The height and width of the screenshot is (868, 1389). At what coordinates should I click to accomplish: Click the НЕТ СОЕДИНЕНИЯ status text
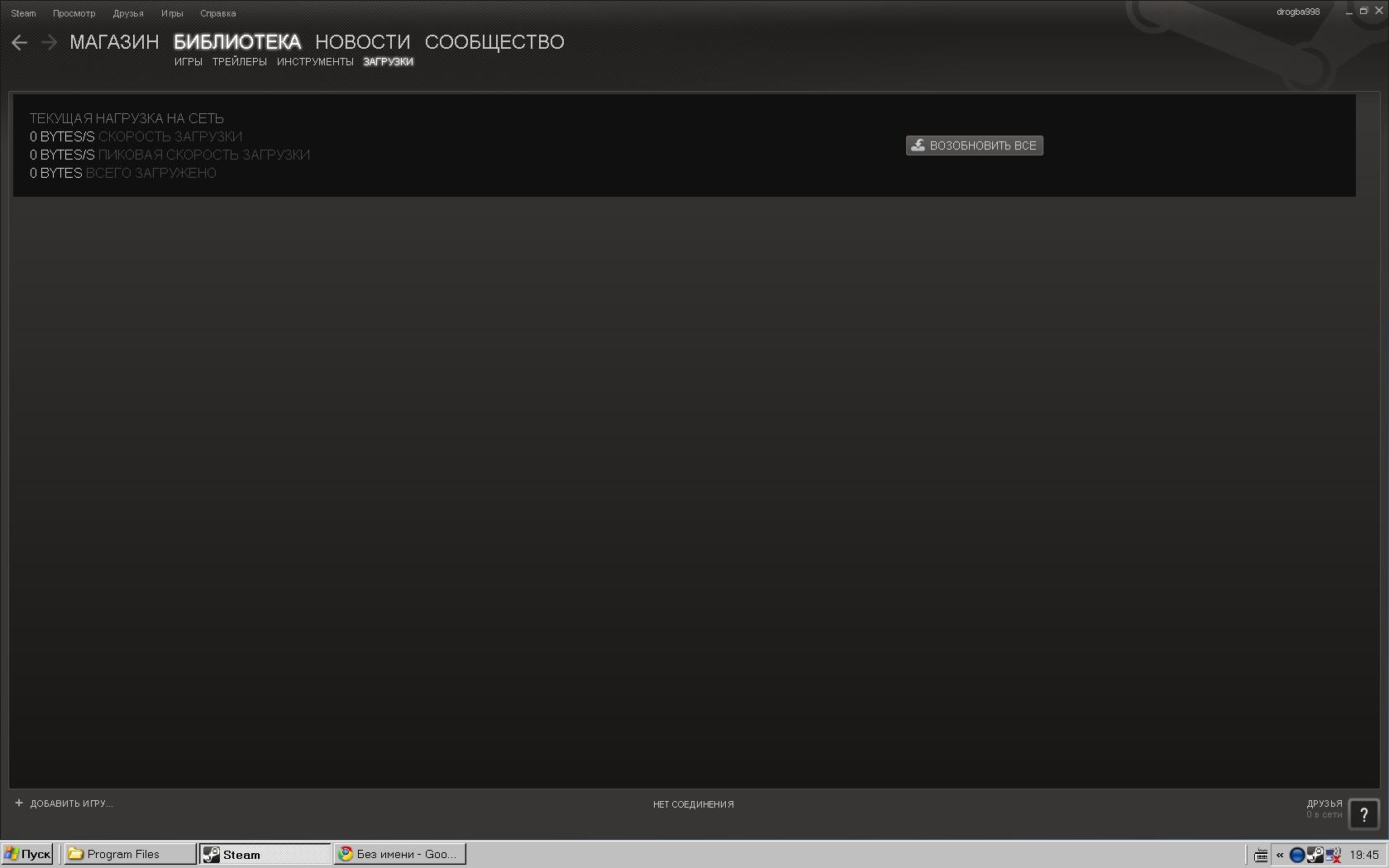click(x=694, y=804)
